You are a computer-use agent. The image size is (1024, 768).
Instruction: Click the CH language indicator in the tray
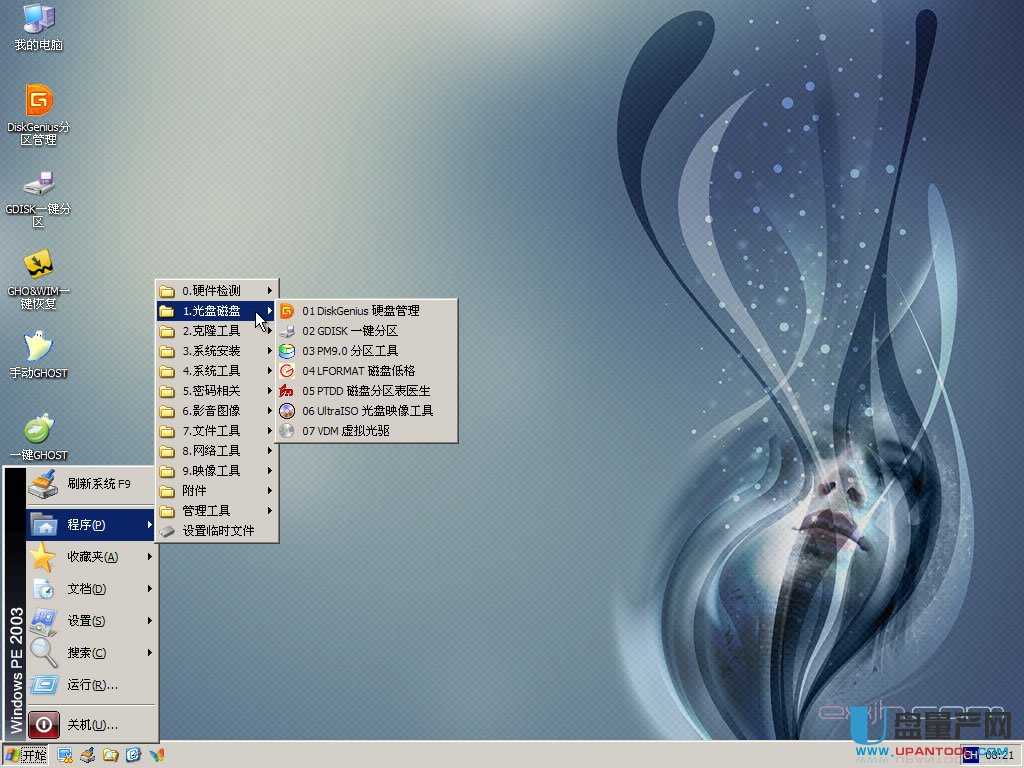pos(968,757)
